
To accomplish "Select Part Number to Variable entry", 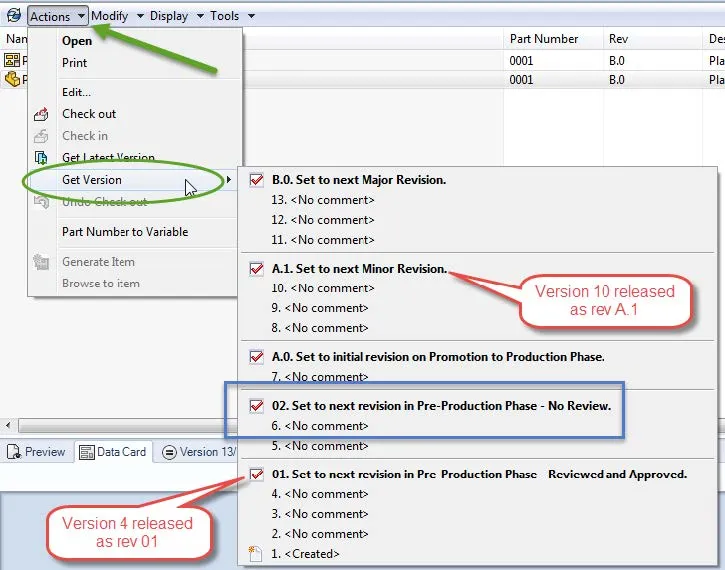I will tap(125, 232).
